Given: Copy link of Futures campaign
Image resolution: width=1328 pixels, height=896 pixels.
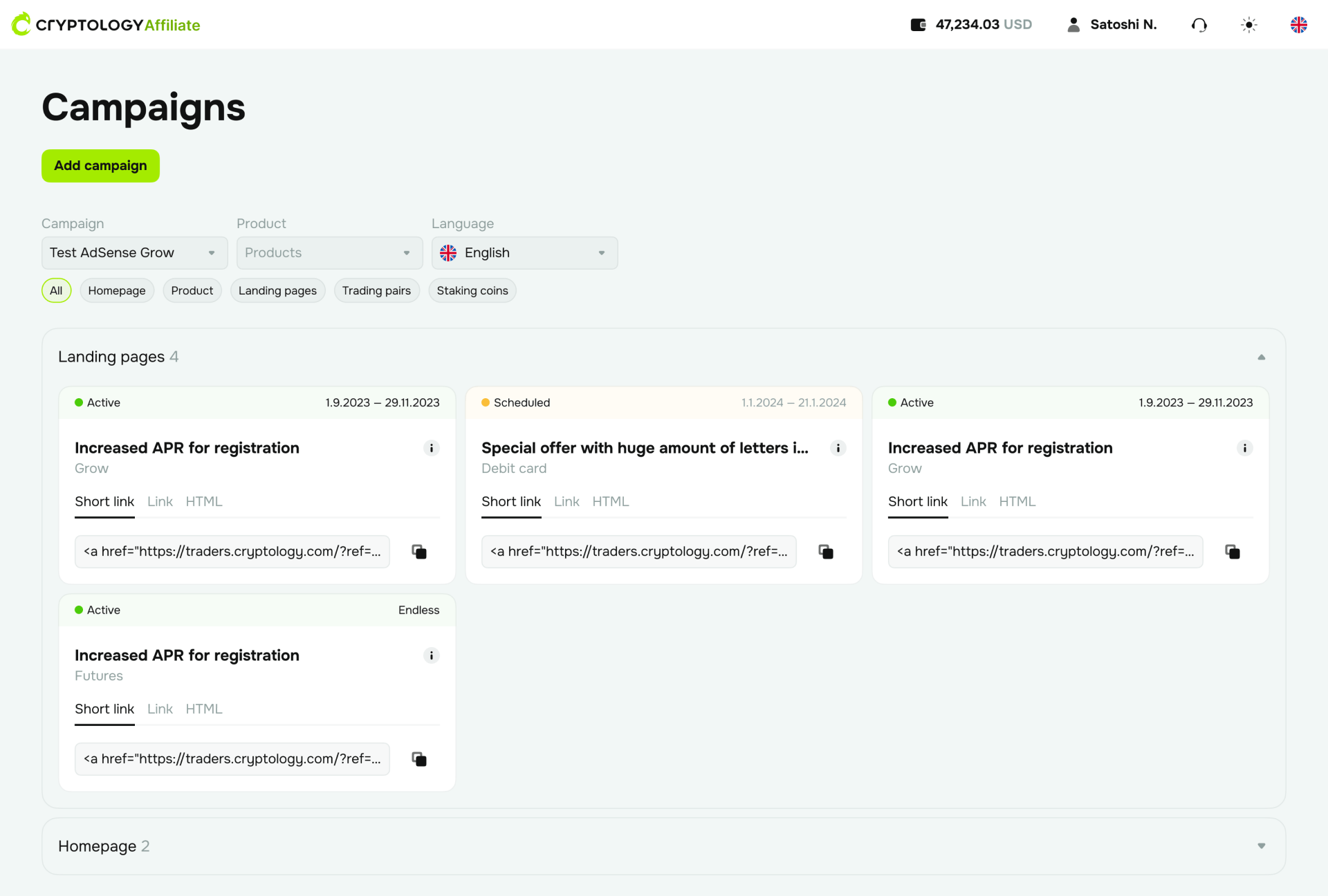Looking at the screenshot, I should click(x=419, y=759).
